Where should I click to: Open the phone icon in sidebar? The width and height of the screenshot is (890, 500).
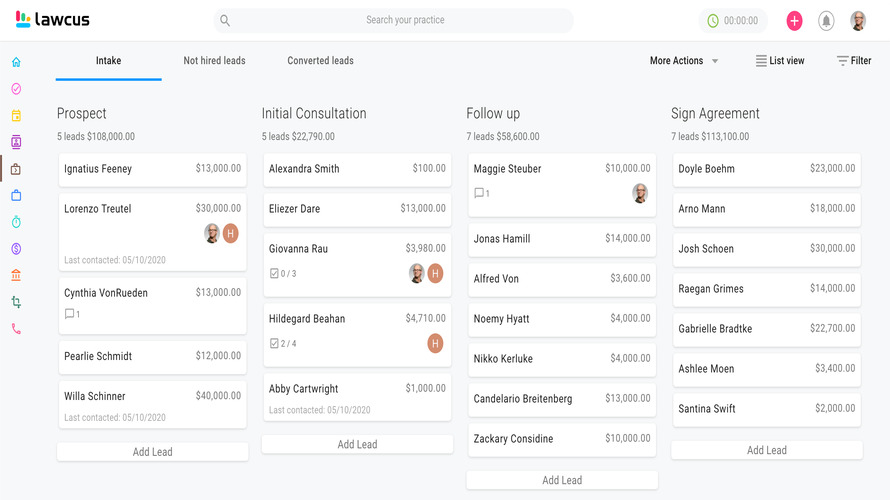pyautogui.click(x=16, y=328)
